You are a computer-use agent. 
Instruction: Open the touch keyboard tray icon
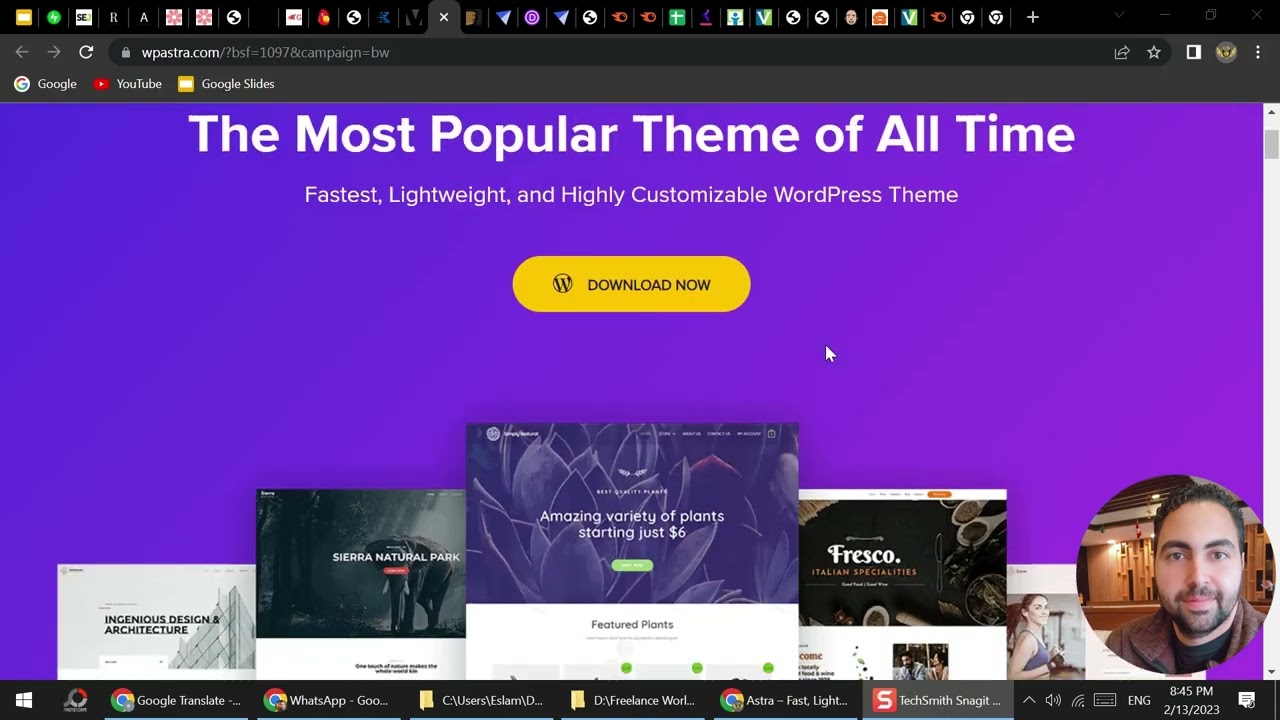[1105, 700]
